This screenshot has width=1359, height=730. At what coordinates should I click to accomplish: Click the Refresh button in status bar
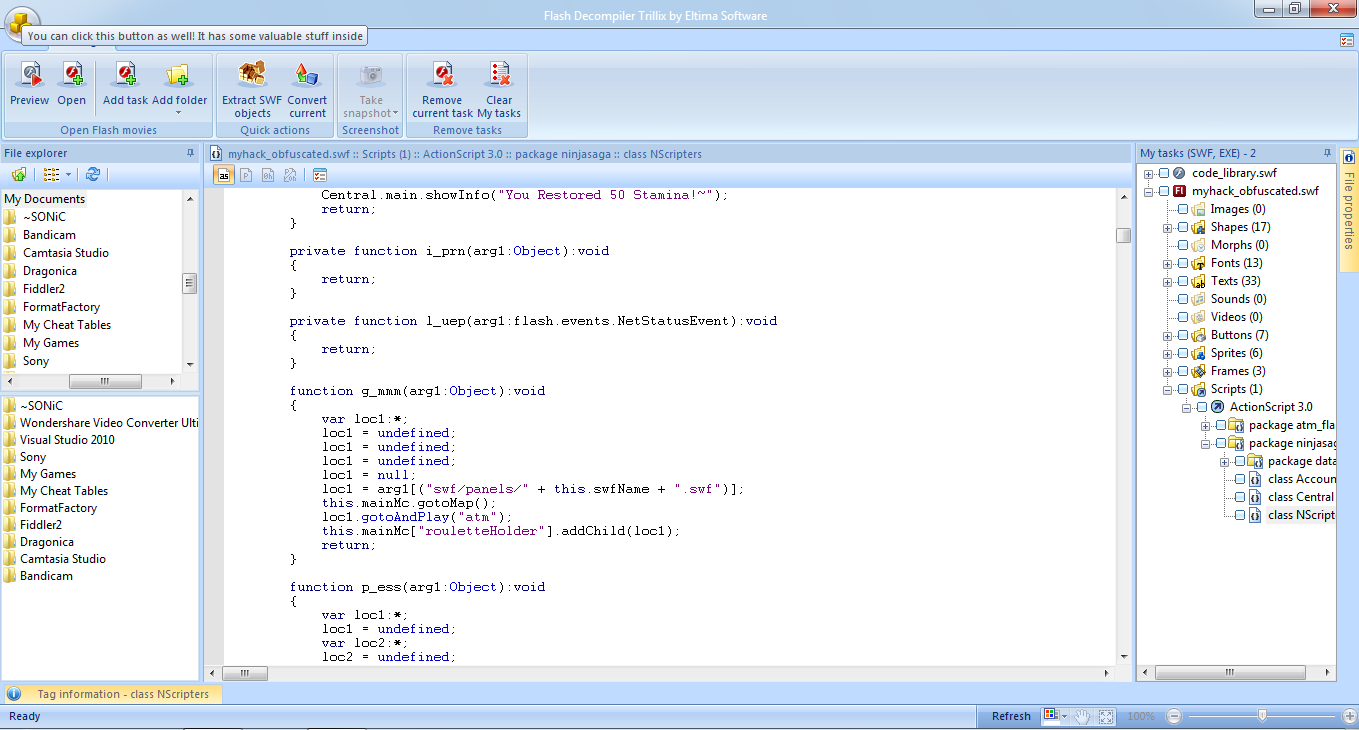(x=1011, y=716)
